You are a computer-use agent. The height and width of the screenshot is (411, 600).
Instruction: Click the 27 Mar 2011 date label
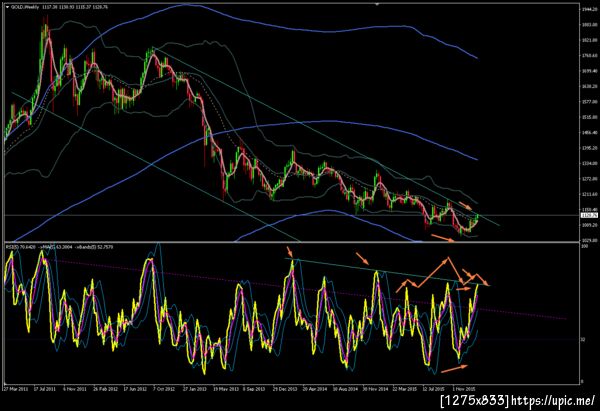pos(16,389)
